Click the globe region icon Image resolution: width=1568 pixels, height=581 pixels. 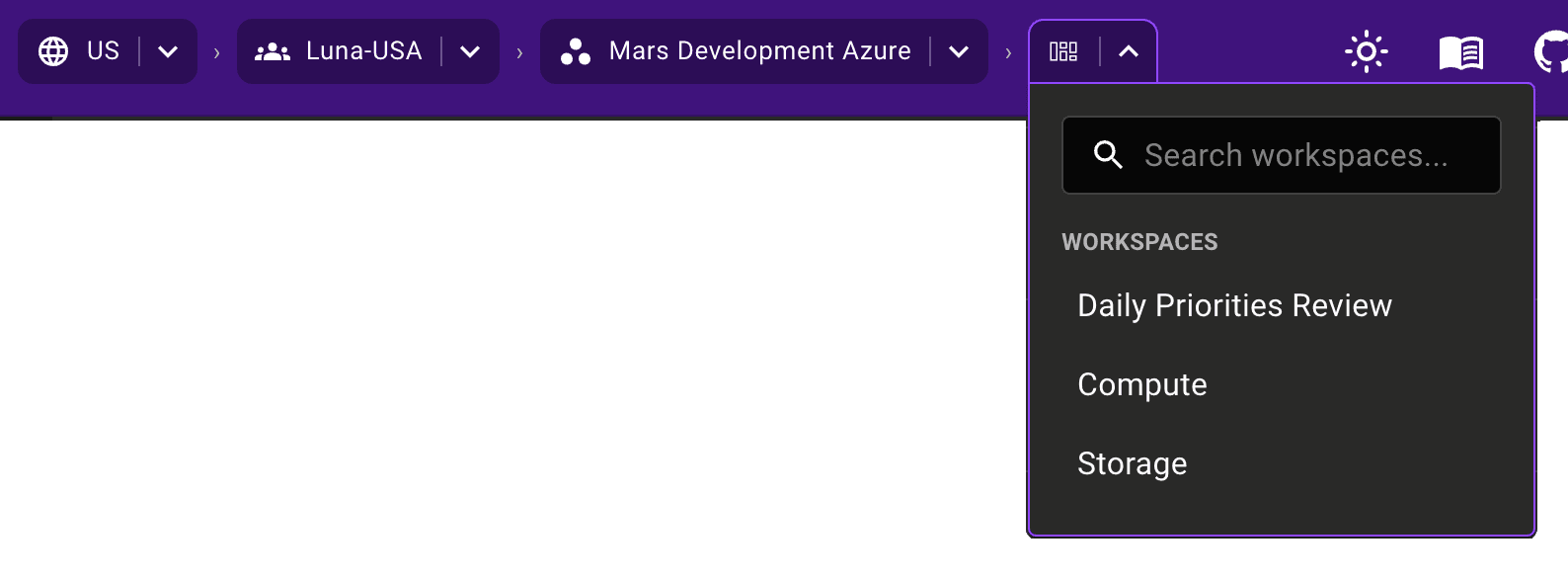[x=53, y=51]
